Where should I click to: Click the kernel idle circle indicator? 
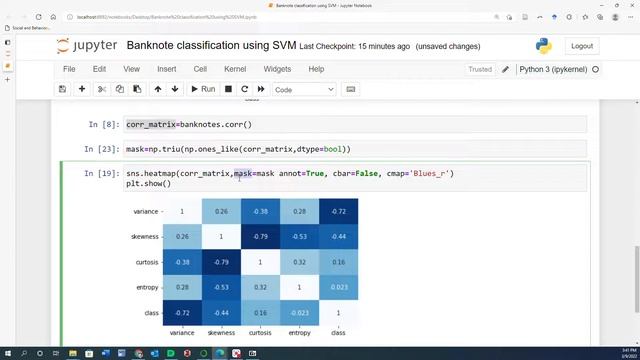pyautogui.click(x=596, y=69)
